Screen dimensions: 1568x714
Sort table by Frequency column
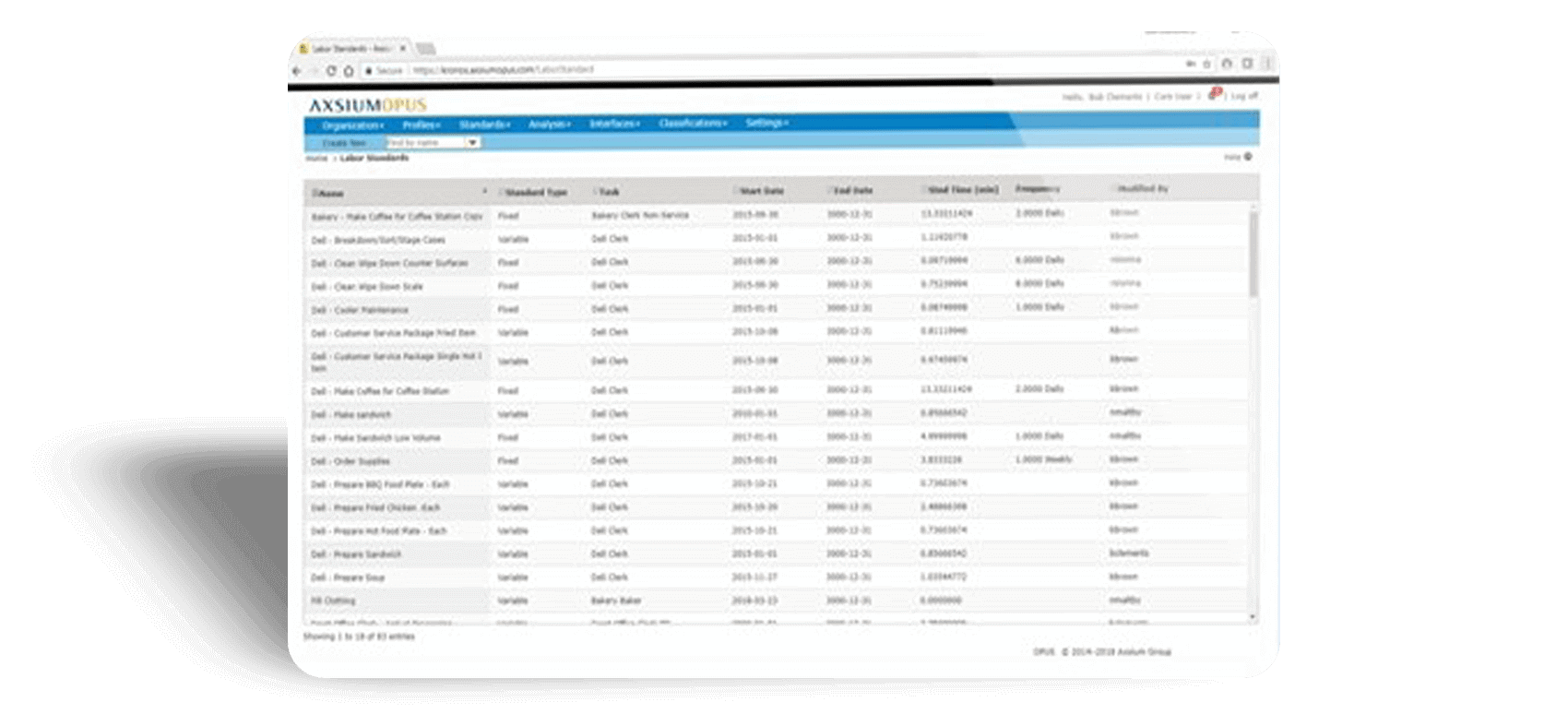[1038, 189]
